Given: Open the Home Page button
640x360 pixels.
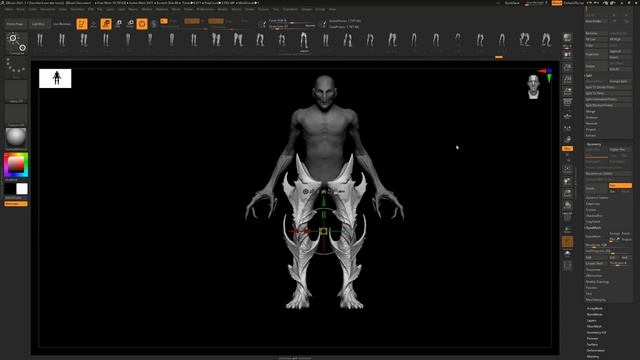Looking at the screenshot, I should [15, 24].
